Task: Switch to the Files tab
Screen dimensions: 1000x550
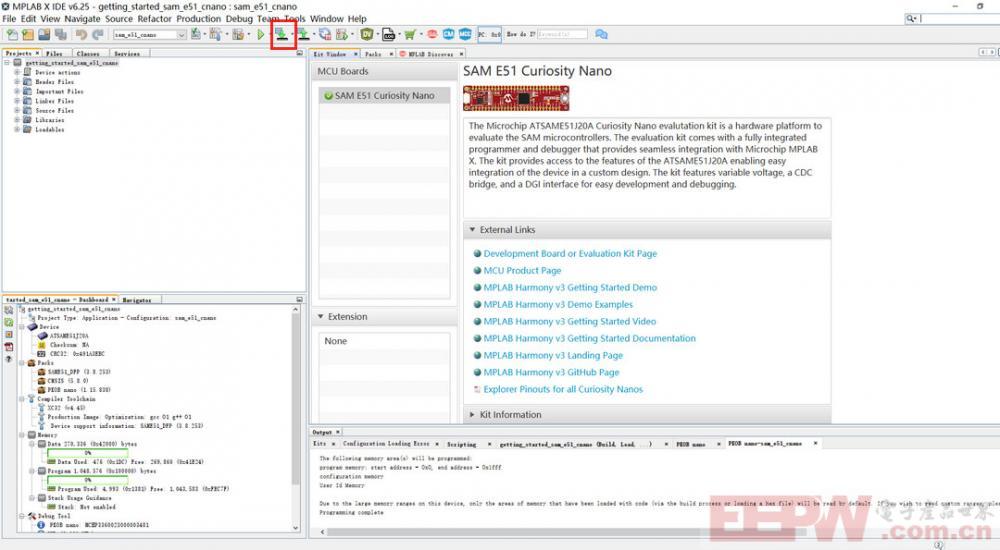Action: click(x=54, y=54)
